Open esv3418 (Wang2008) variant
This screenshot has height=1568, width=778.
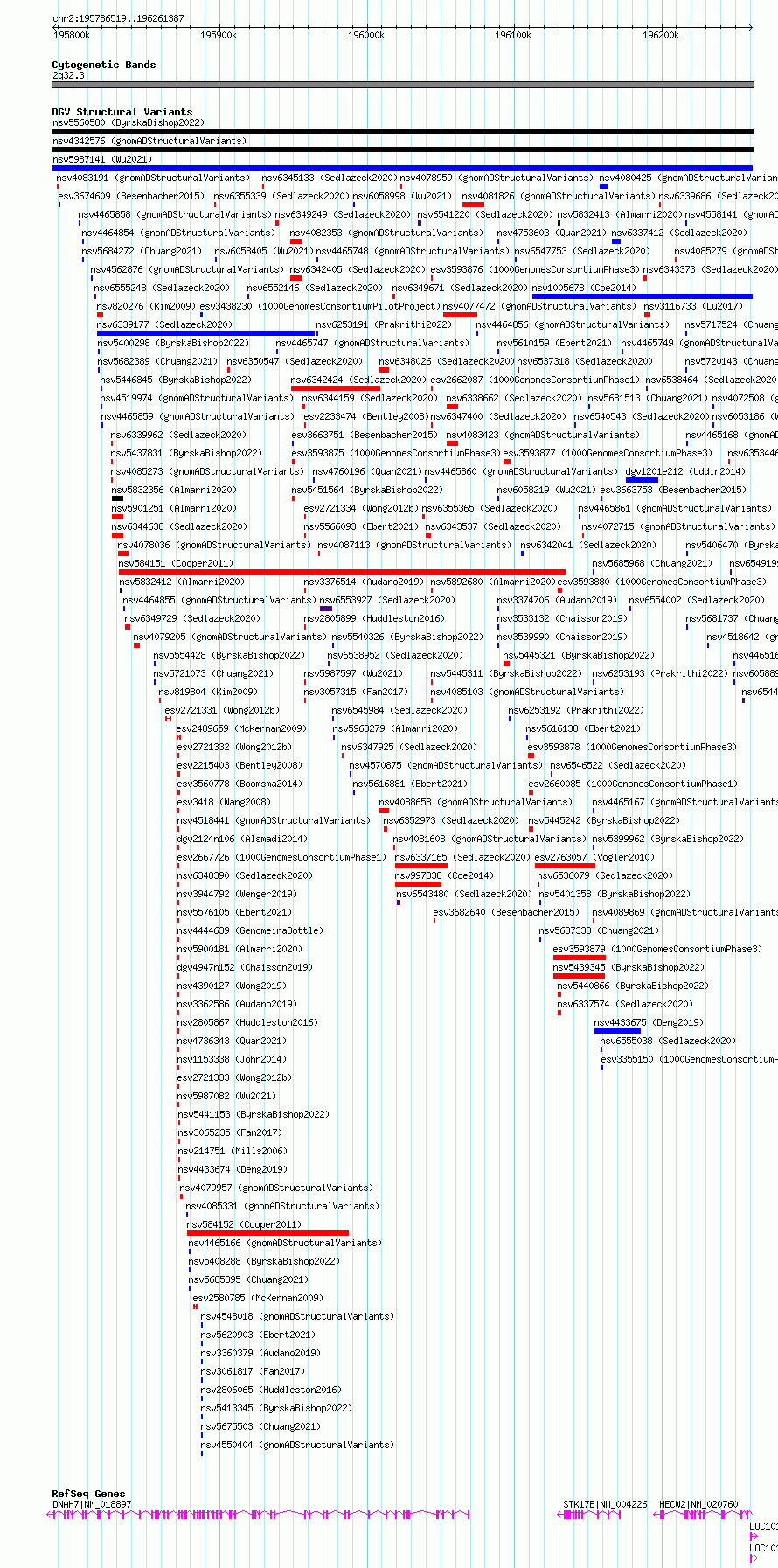click(x=225, y=802)
